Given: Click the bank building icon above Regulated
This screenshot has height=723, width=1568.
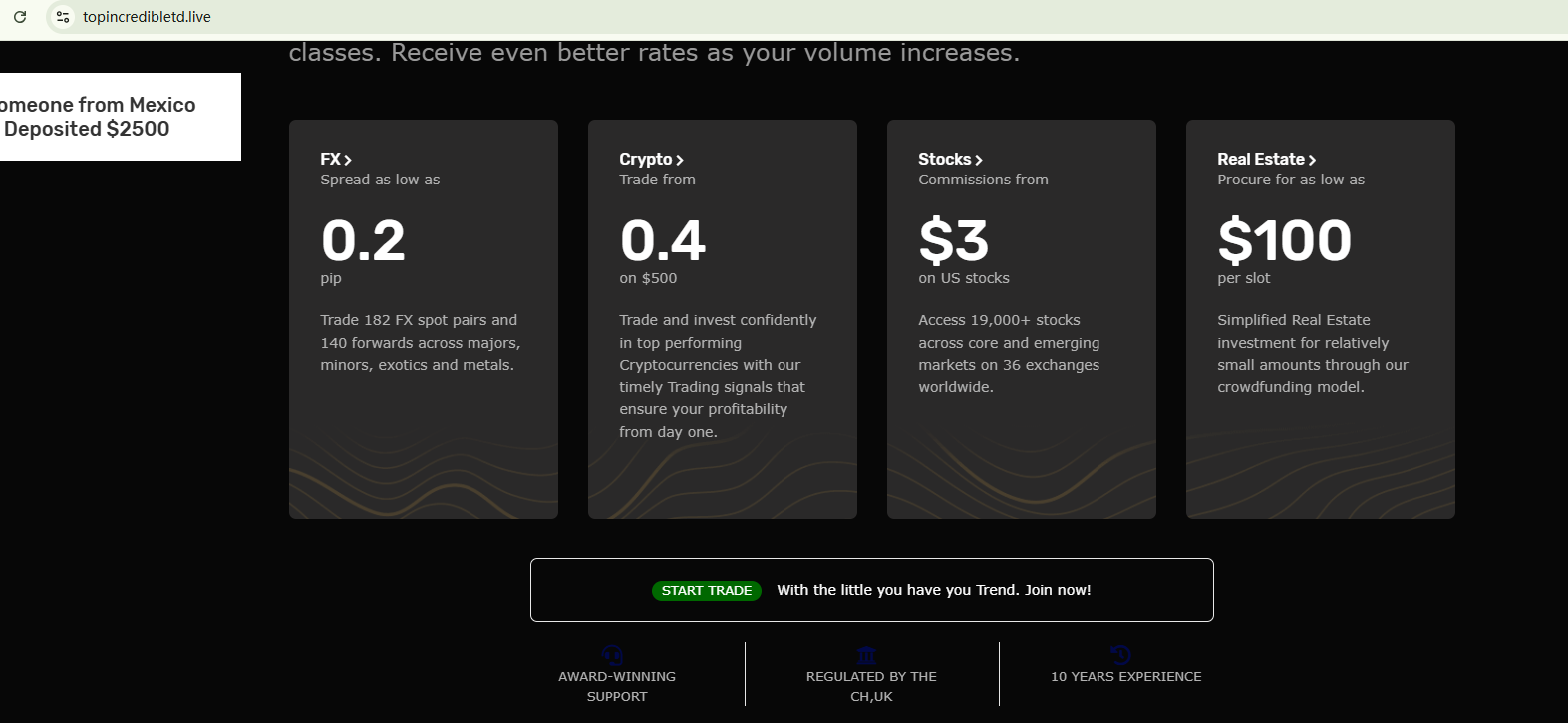Looking at the screenshot, I should (867, 655).
